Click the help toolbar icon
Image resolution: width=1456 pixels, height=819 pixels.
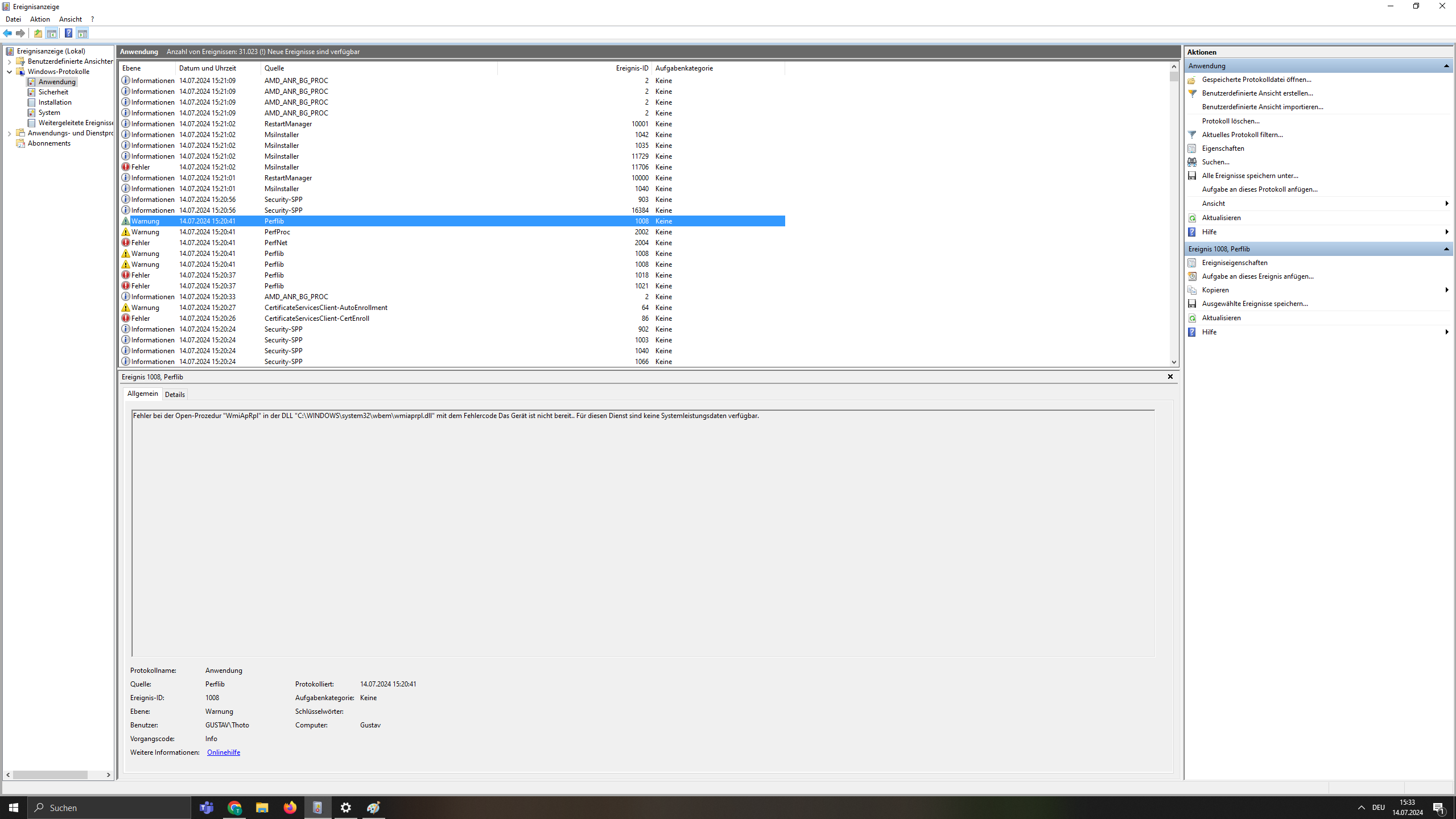click(68, 33)
